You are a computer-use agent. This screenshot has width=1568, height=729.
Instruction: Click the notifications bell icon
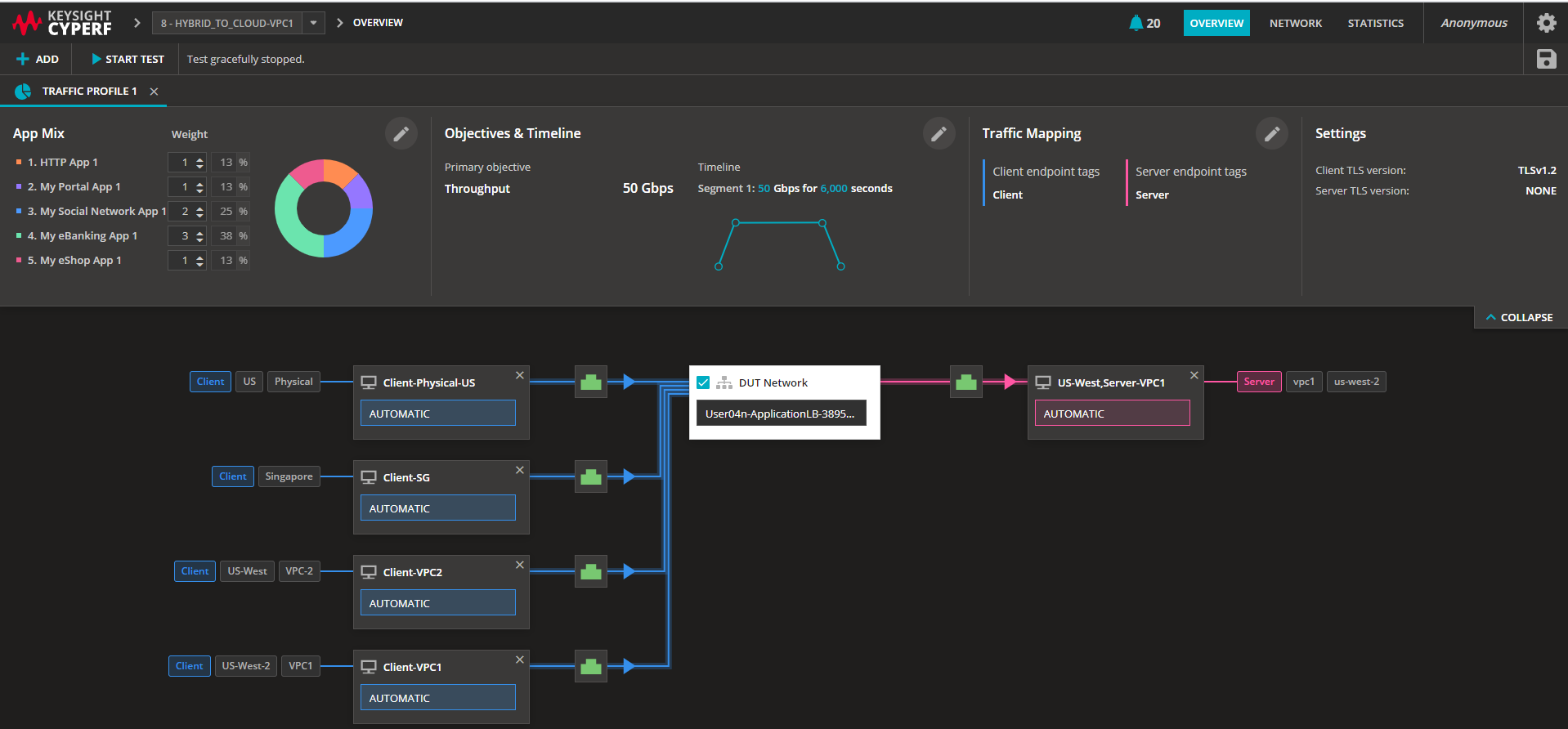tap(1136, 23)
